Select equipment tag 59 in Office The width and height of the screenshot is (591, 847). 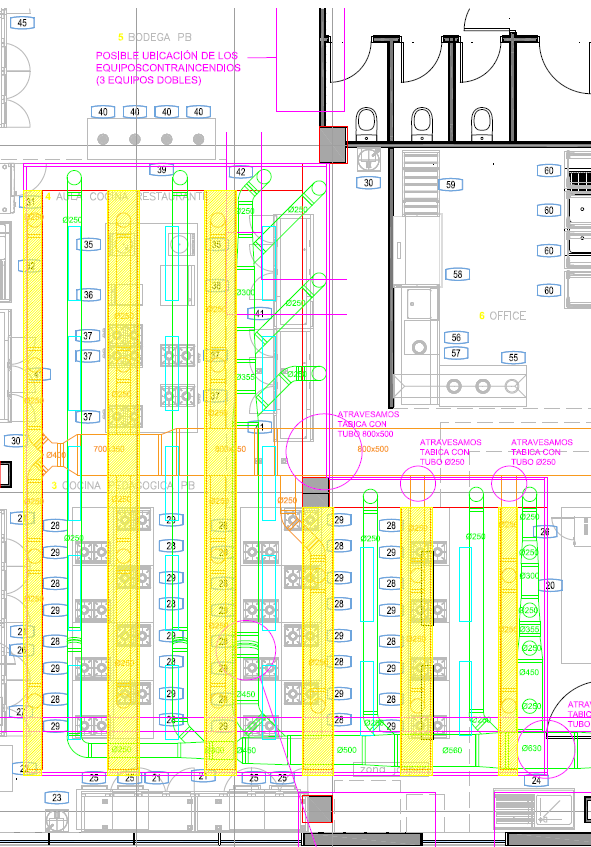click(x=451, y=185)
